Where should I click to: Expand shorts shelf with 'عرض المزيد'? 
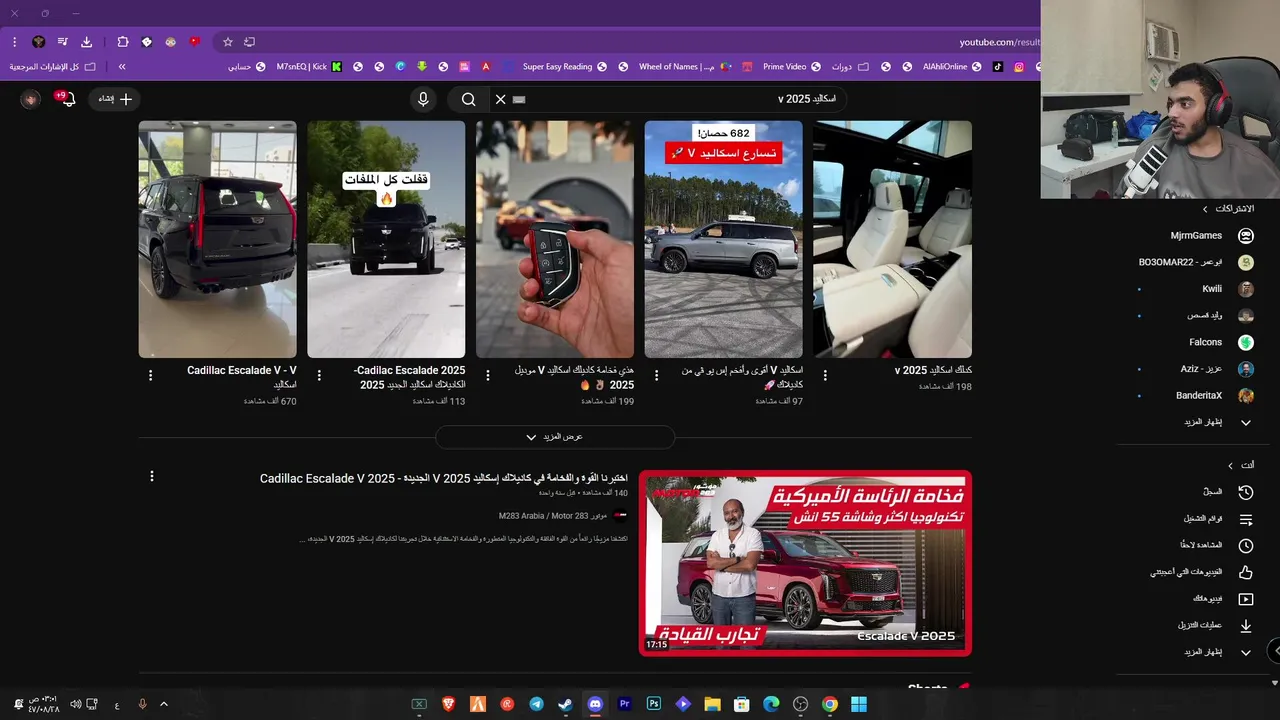click(555, 437)
